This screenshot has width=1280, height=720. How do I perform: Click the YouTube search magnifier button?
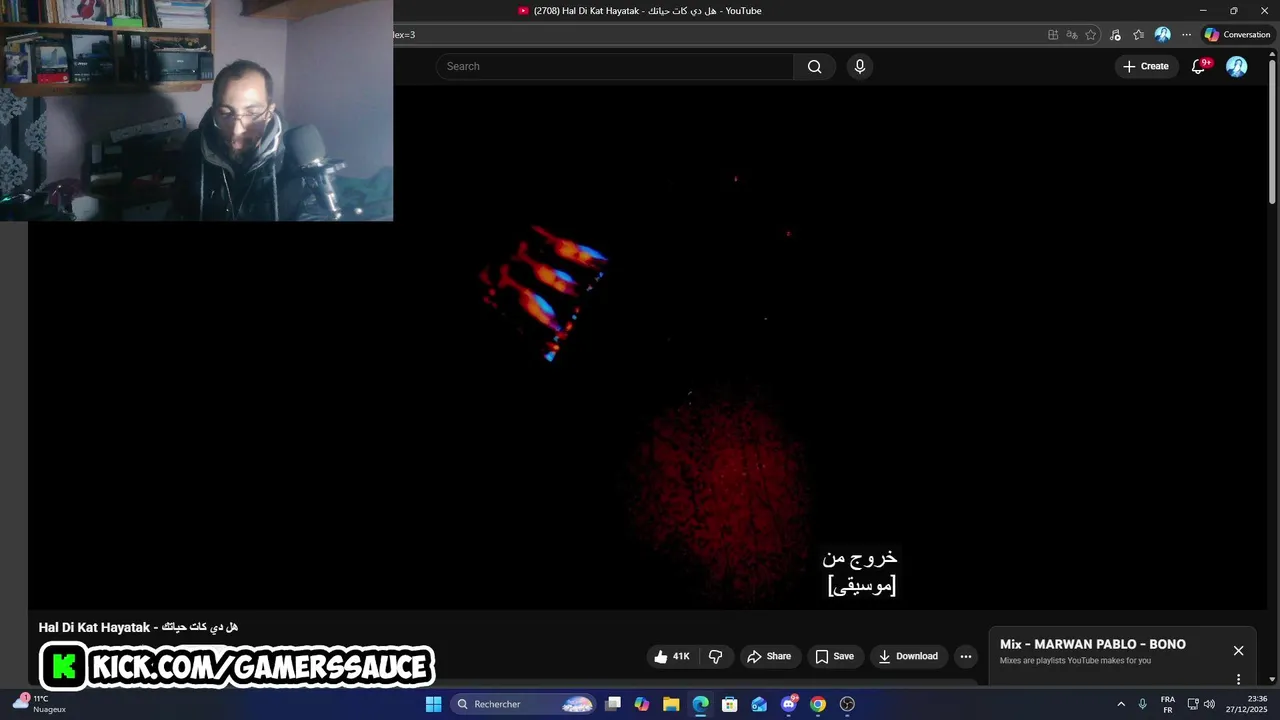pyautogui.click(x=814, y=66)
